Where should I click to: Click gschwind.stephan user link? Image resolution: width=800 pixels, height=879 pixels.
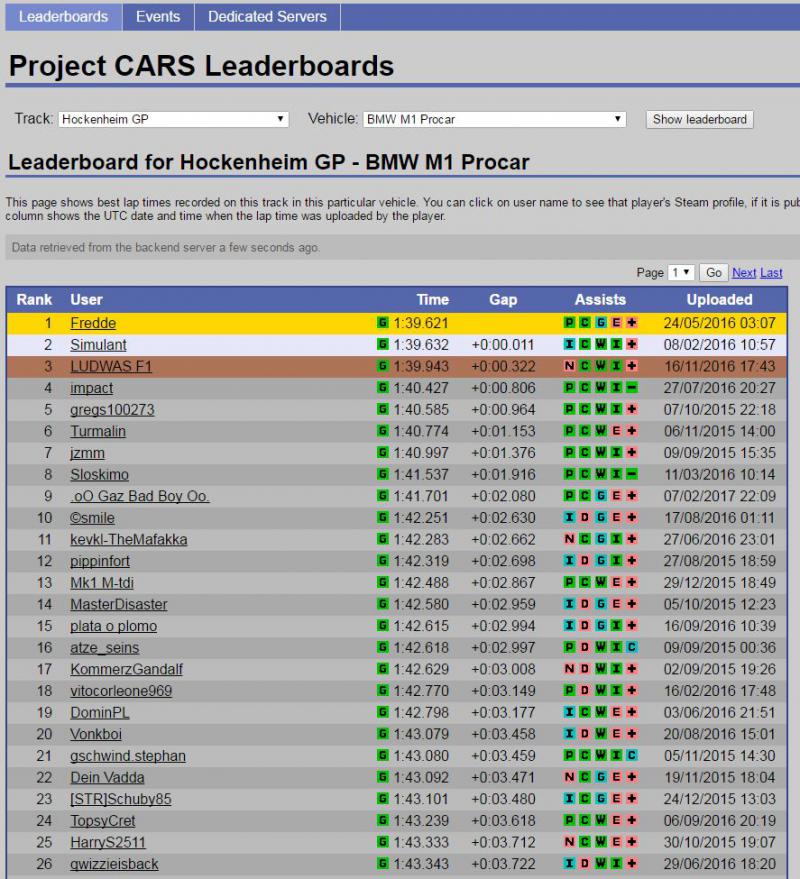click(128, 756)
